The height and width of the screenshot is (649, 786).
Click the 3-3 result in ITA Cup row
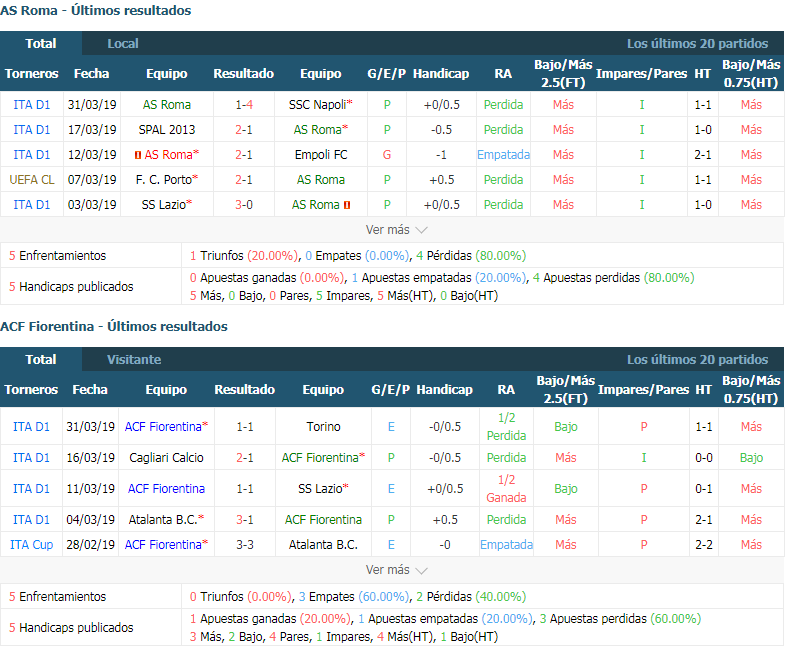(245, 544)
